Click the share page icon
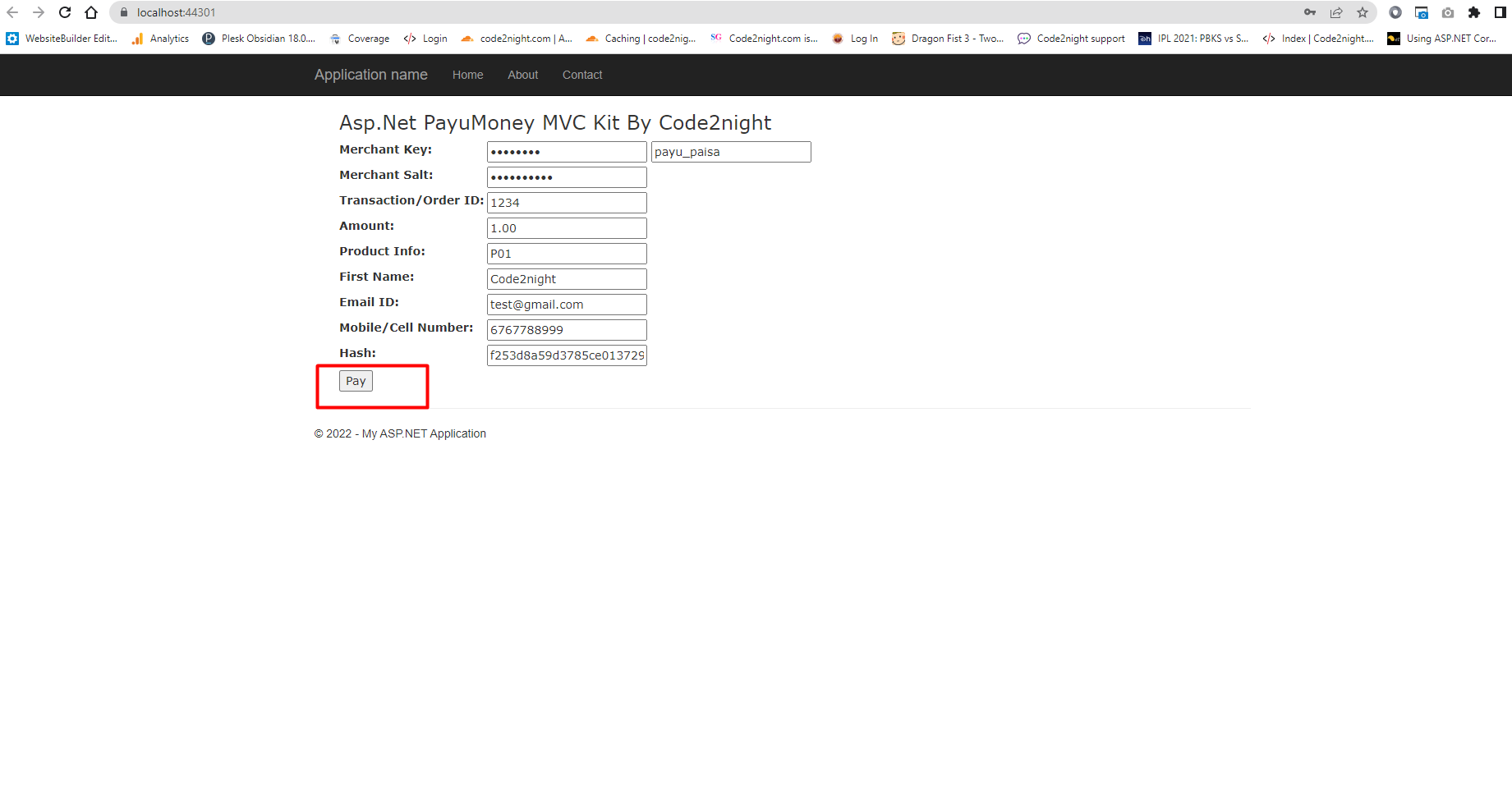The width and height of the screenshot is (1512, 802). click(1336, 12)
